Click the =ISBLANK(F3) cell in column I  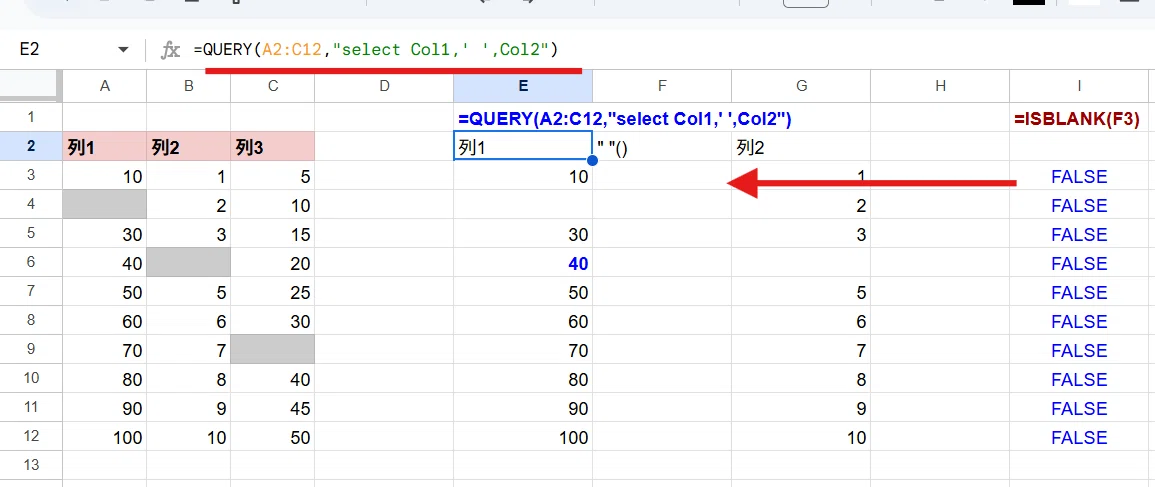pos(1077,119)
